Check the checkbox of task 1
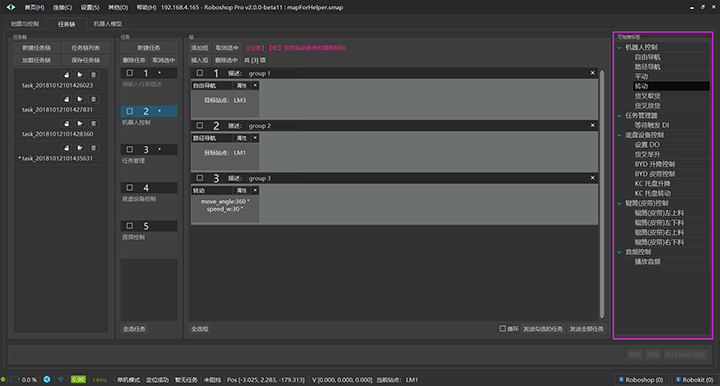 (129, 73)
